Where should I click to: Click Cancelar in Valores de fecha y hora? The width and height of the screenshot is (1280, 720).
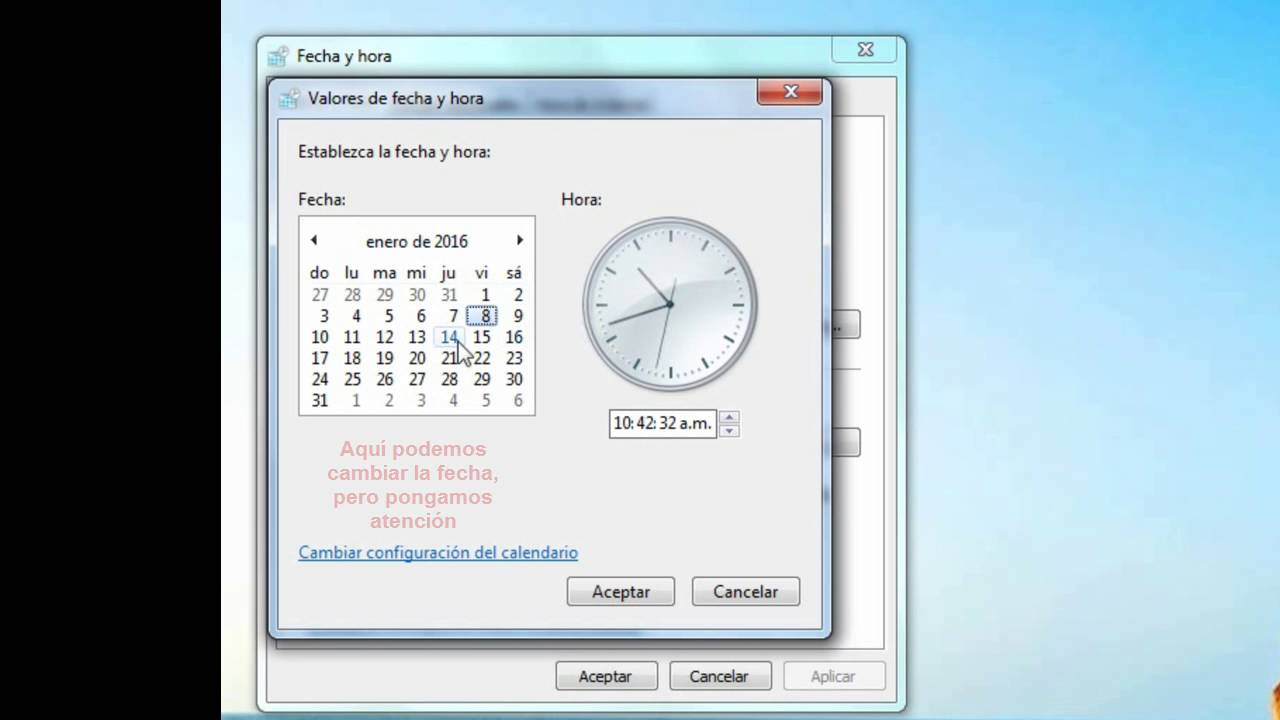[745, 592]
